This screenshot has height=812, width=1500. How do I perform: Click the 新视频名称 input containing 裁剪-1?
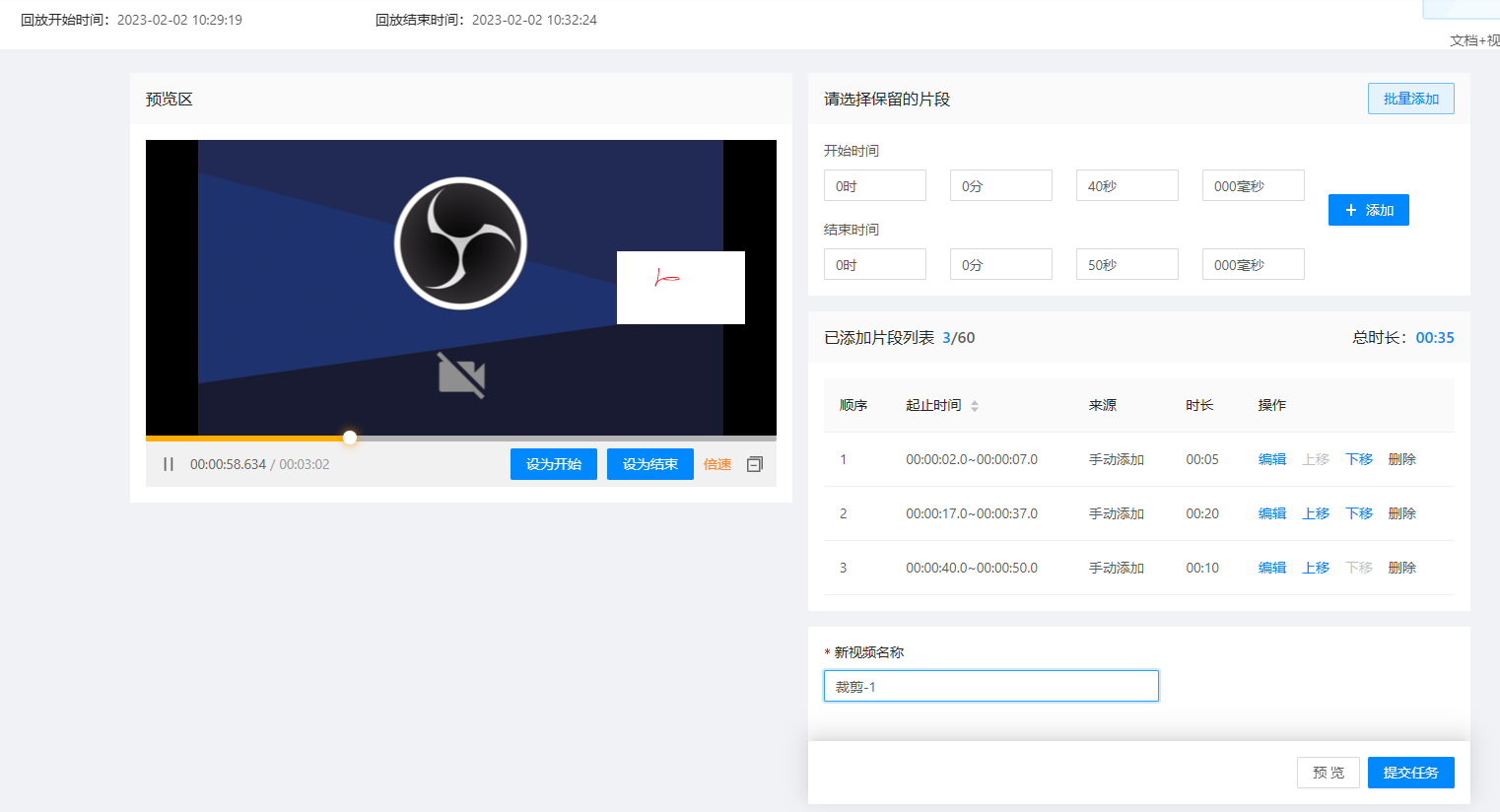991,686
